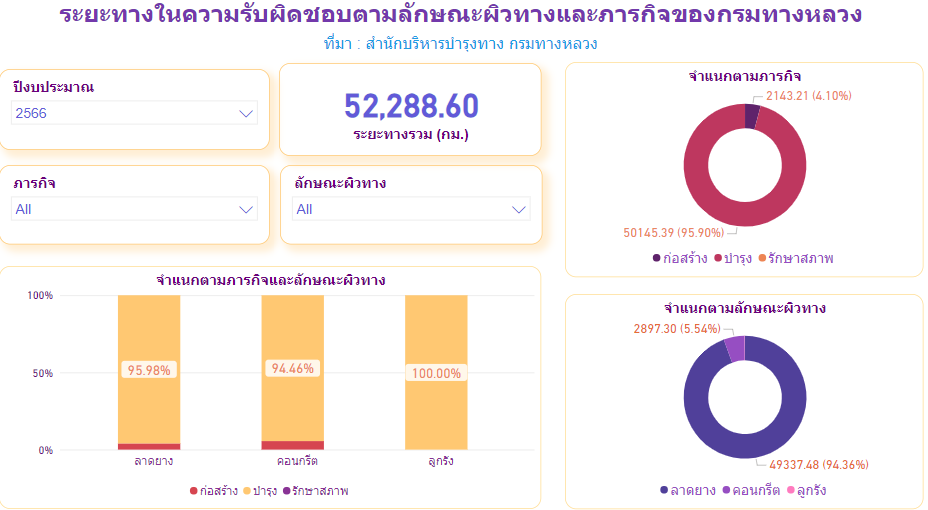This screenshot has width=928, height=510.
Task: Select the คอนกรีต donut slice 5.54%
Action: pyautogui.click(x=736, y=349)
